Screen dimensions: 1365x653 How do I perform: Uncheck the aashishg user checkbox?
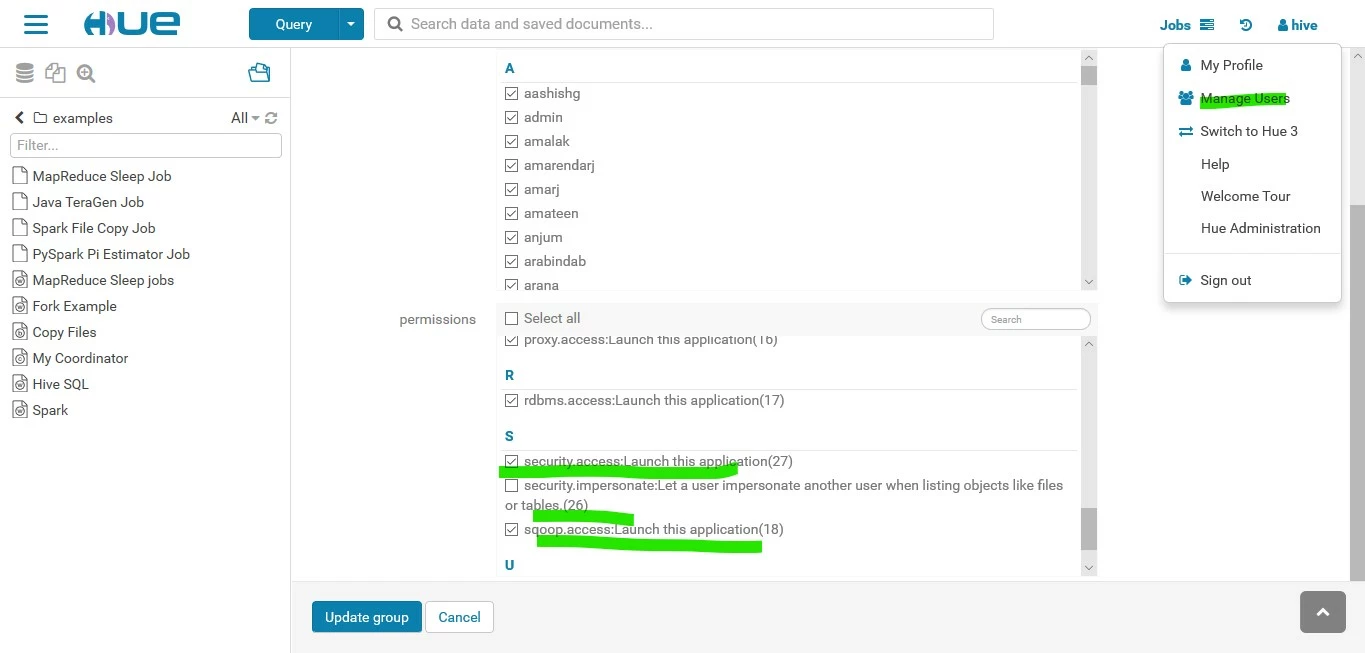pyautogui.click(x=512, y=94)
